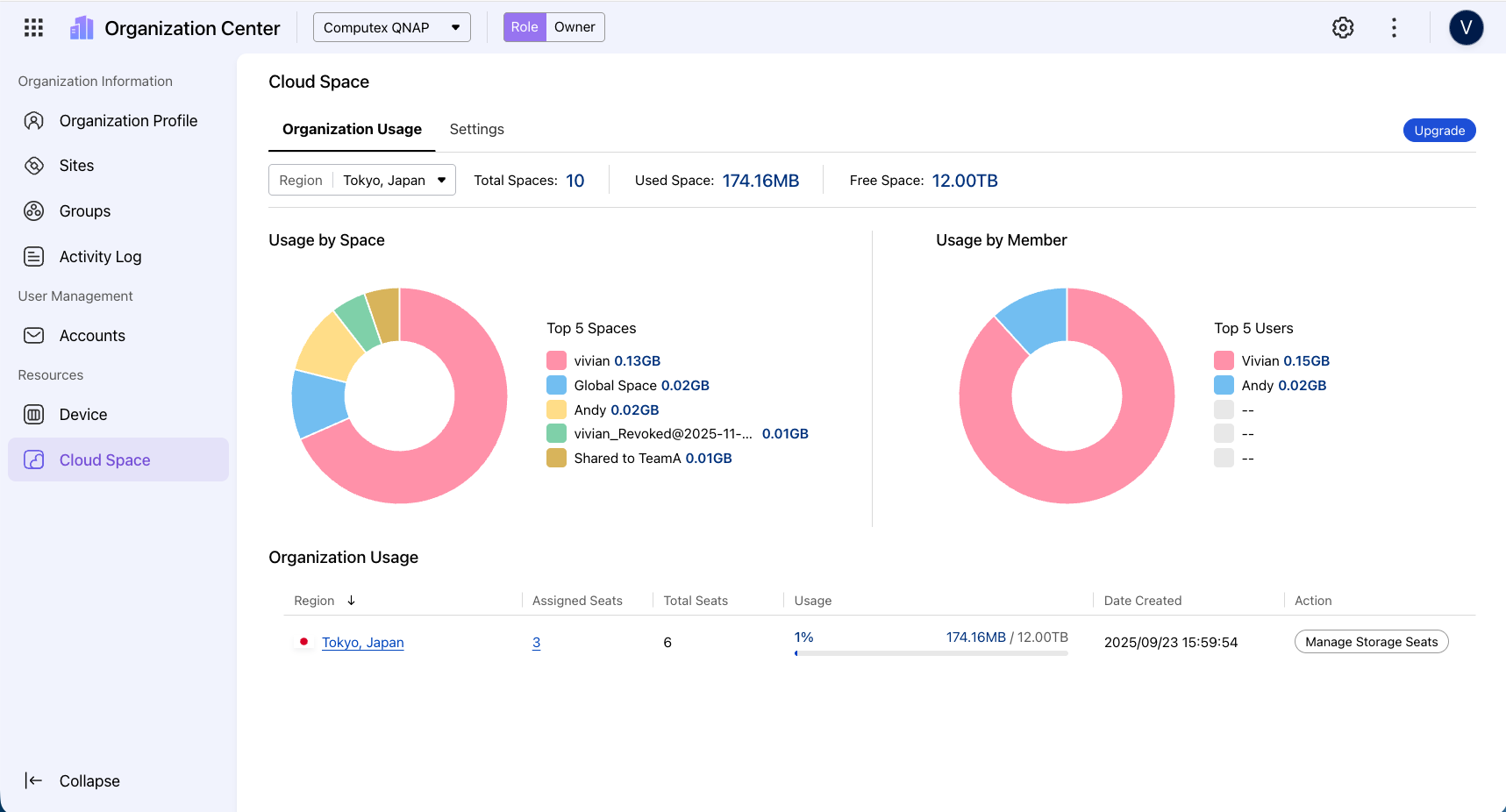Select the Organization Usage tab
The image size is (1506, 812).
pos(352,130)
